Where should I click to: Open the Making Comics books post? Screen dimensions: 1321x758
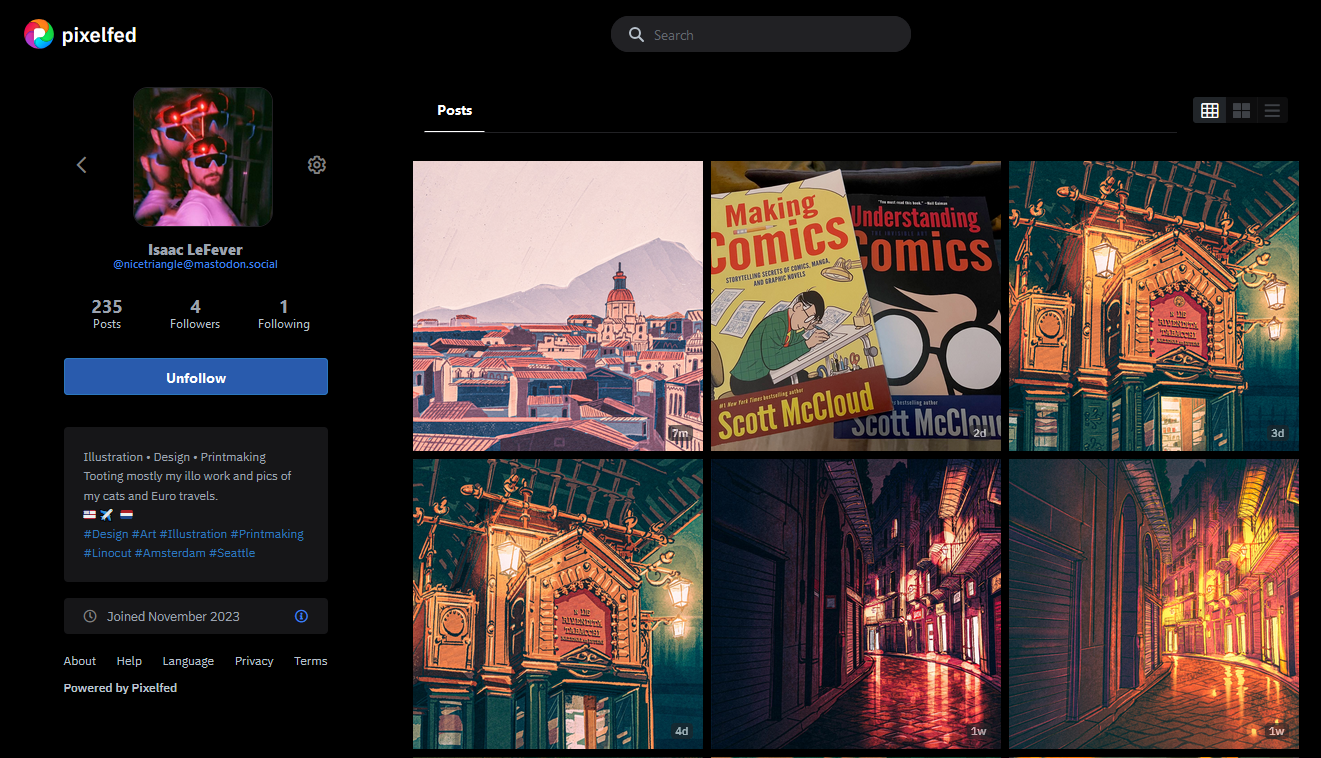856,306
